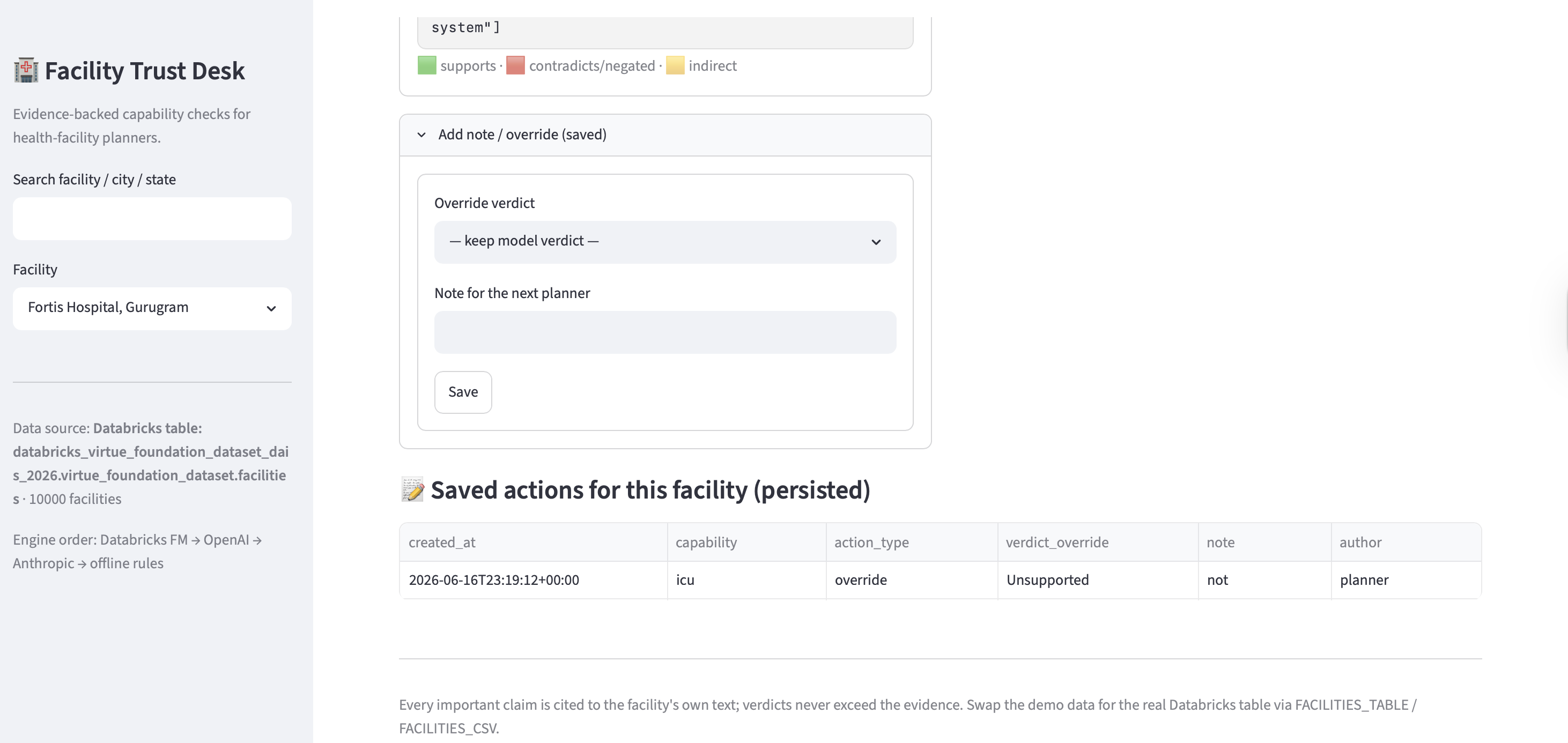This screenshot has width=1568, height=743.
Task: Click the Save button
Action: [x=463, y=392]
